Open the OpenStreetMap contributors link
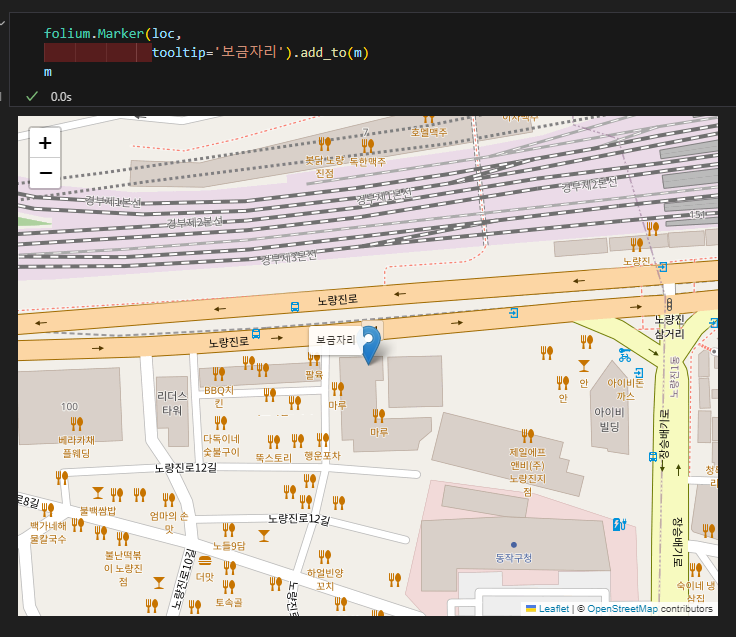736x637 pixels. point(622,608)
